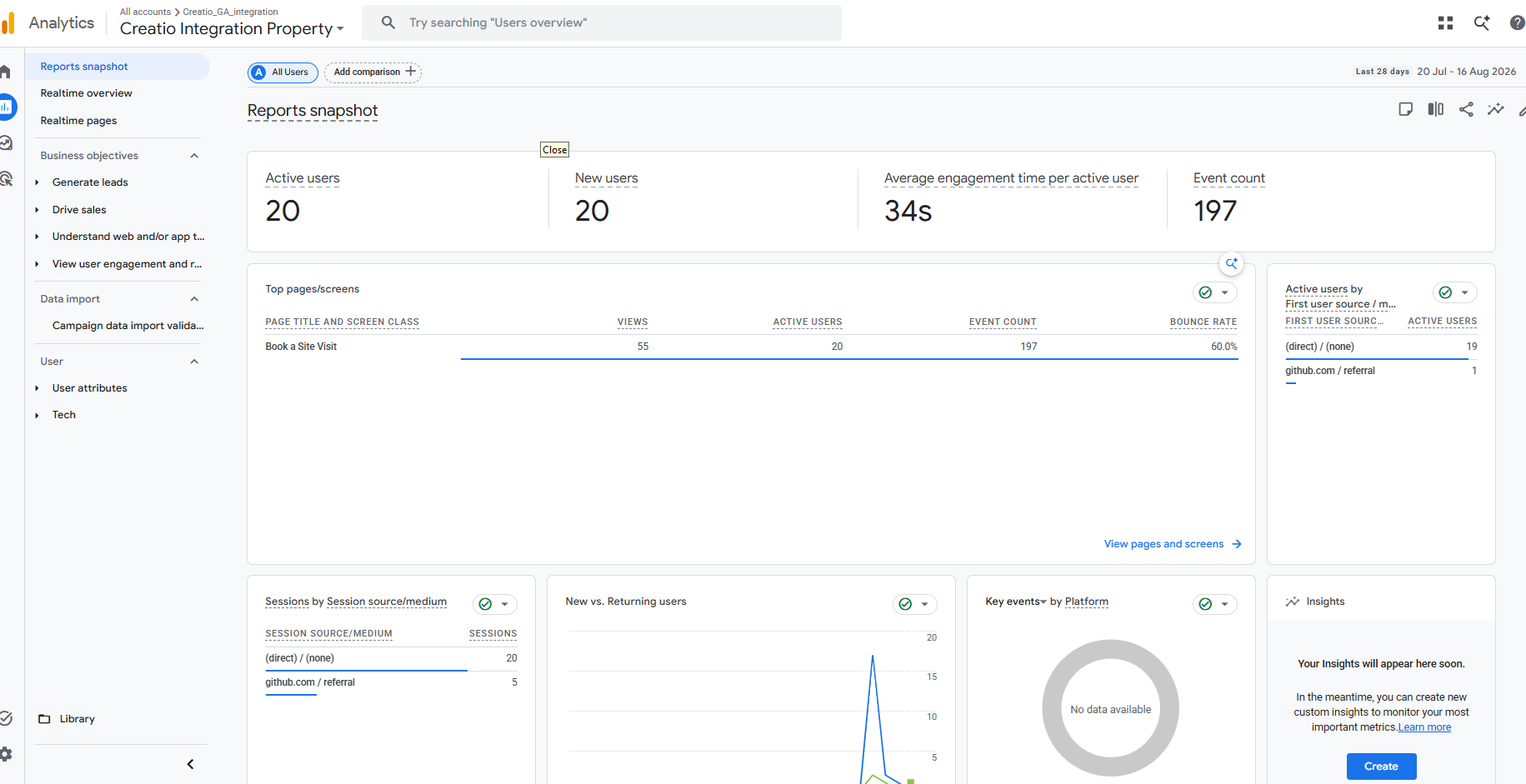This screenshot has width=1526, height=784.
Task: Open the Help question mark icon
Action: tap(1518, 23)
